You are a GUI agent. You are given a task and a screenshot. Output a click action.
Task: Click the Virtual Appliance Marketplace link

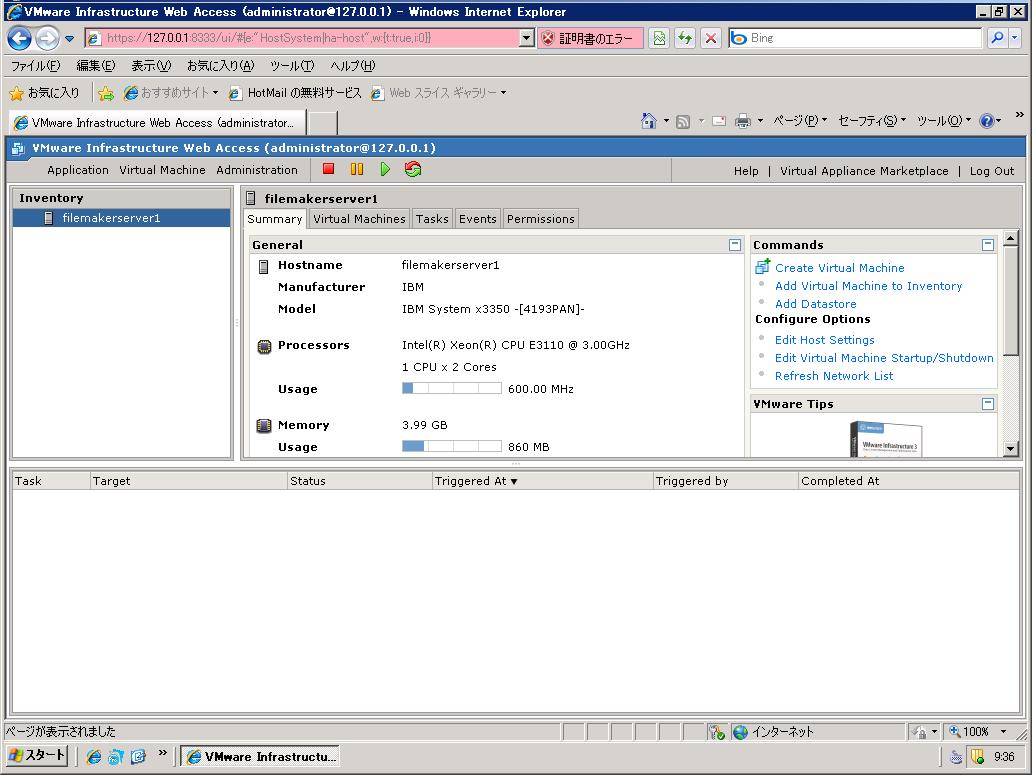coord(864,171)
